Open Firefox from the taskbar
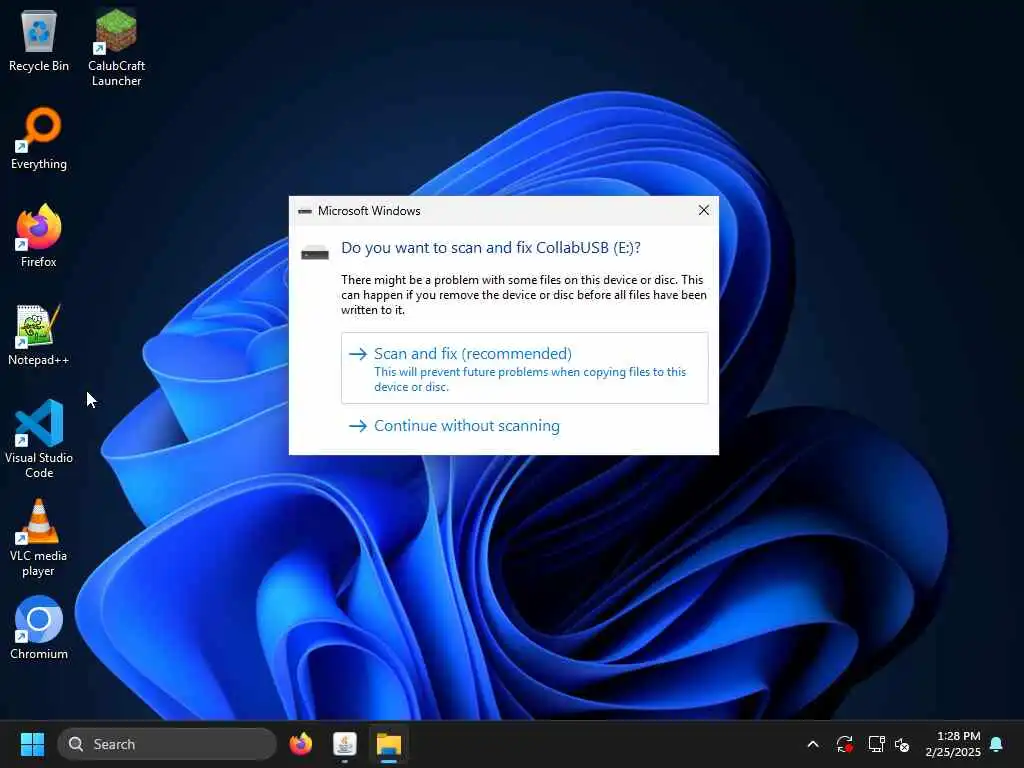The image size is (1024, 768). pos(301,744)
